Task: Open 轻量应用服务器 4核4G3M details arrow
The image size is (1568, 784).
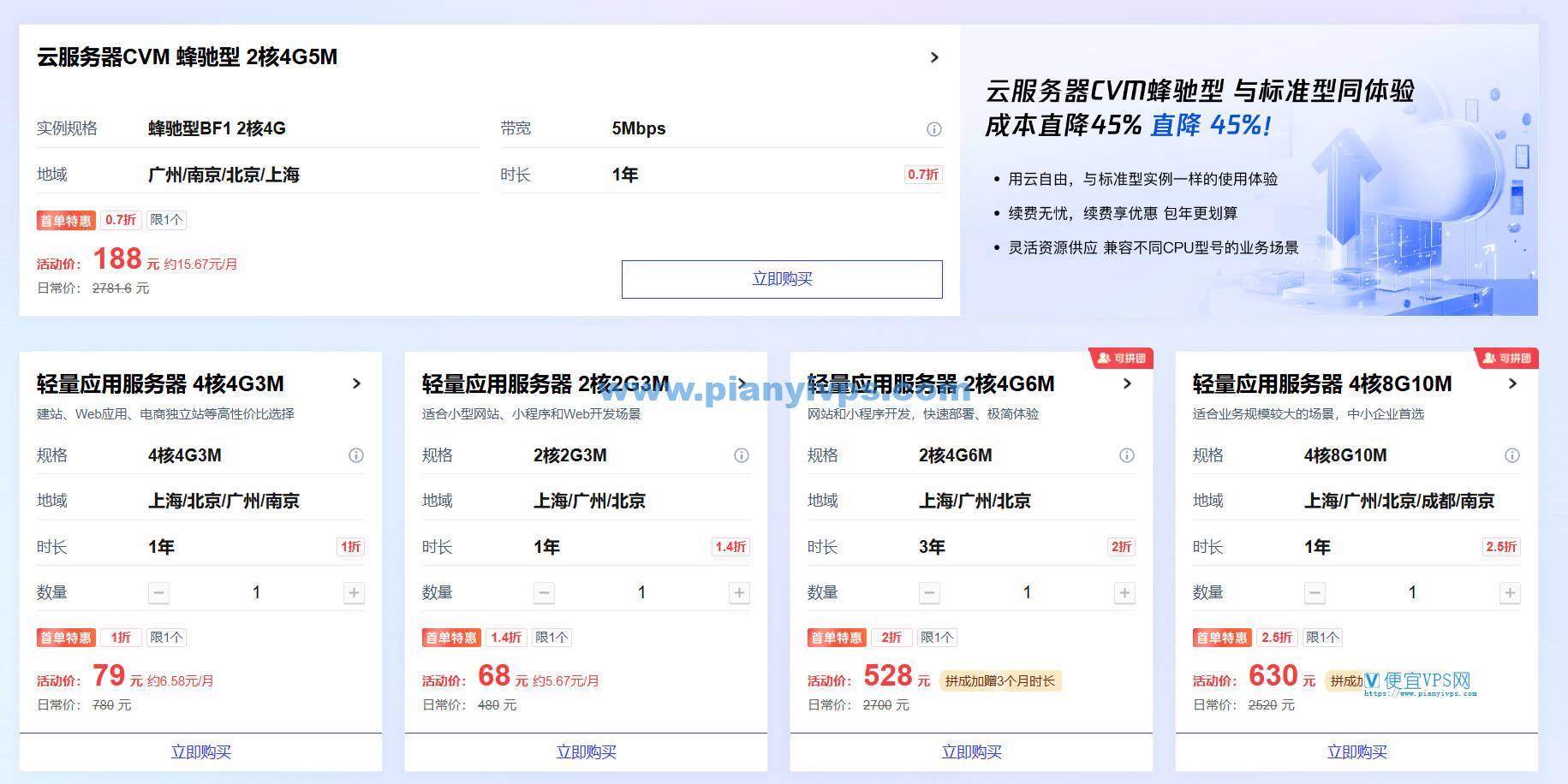Action: [356, 383]
